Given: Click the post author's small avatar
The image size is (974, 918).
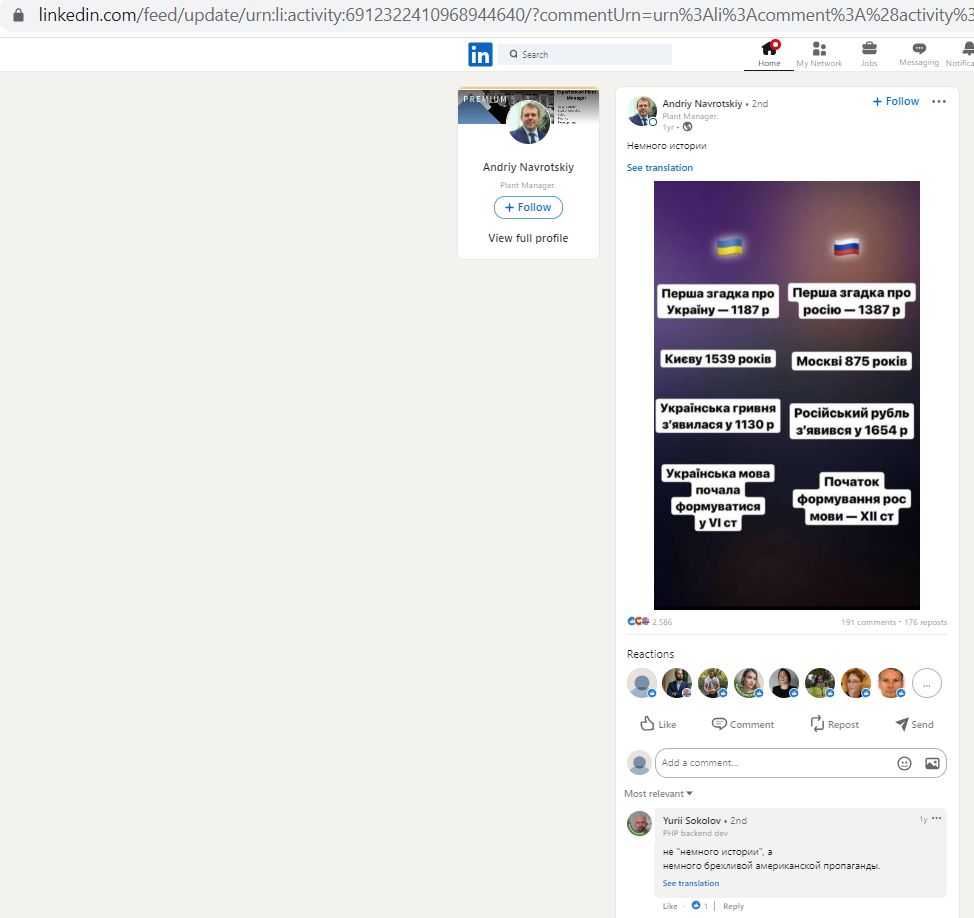Looking at the screenshot, I should pyautogui.click(x=642, y=112).
